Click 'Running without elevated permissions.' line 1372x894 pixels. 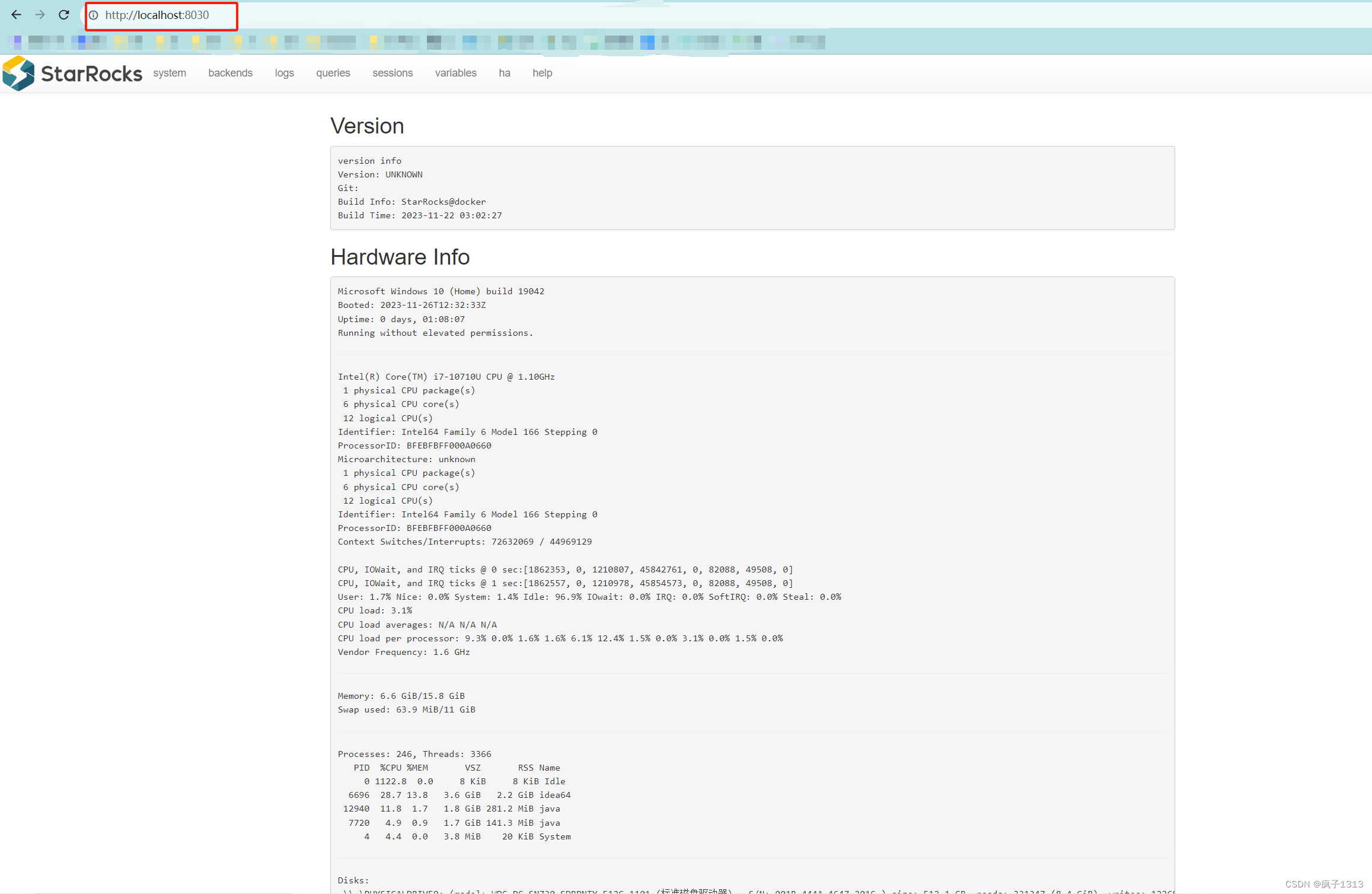(x=435, y=333)
